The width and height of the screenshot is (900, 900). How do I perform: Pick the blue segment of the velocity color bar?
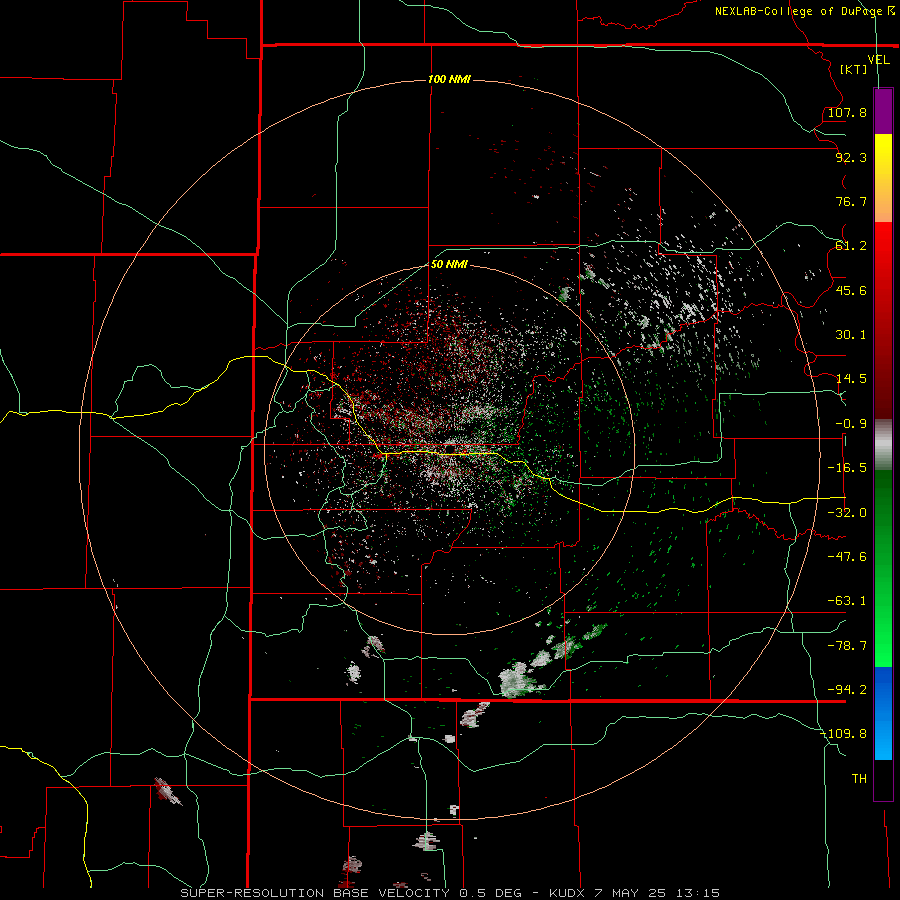click(883, 713)
